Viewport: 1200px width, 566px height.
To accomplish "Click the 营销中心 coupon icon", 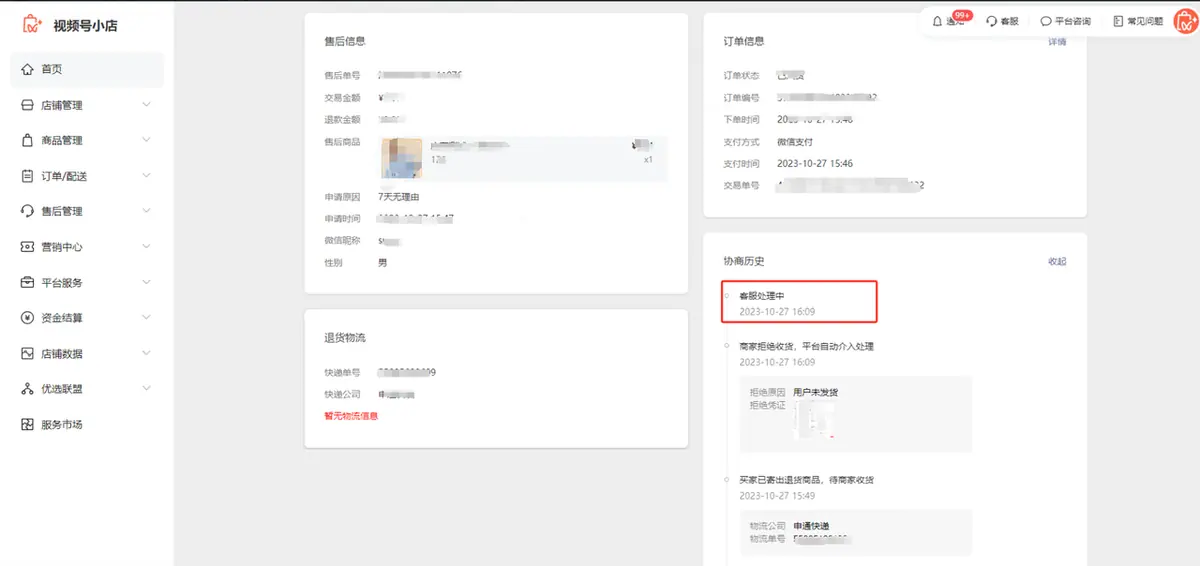I will (28, 247).
